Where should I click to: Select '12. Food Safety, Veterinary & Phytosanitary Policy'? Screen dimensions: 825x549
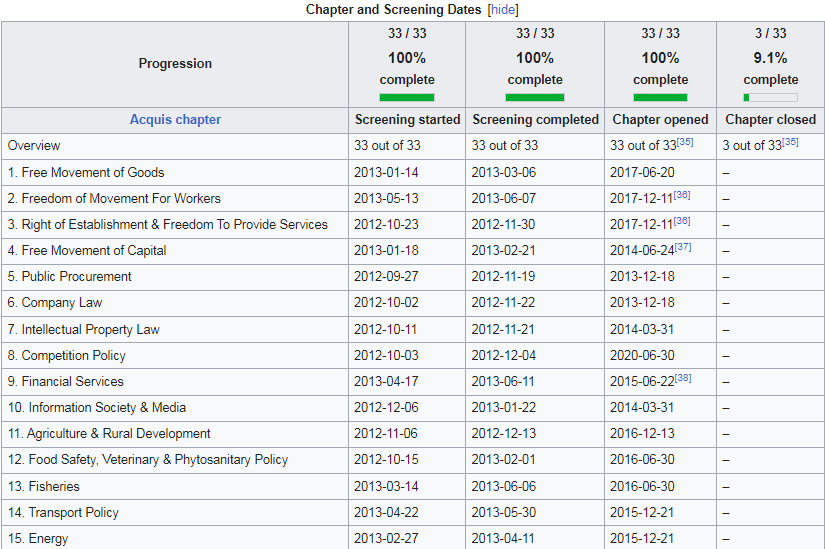[x=148, y=460]
